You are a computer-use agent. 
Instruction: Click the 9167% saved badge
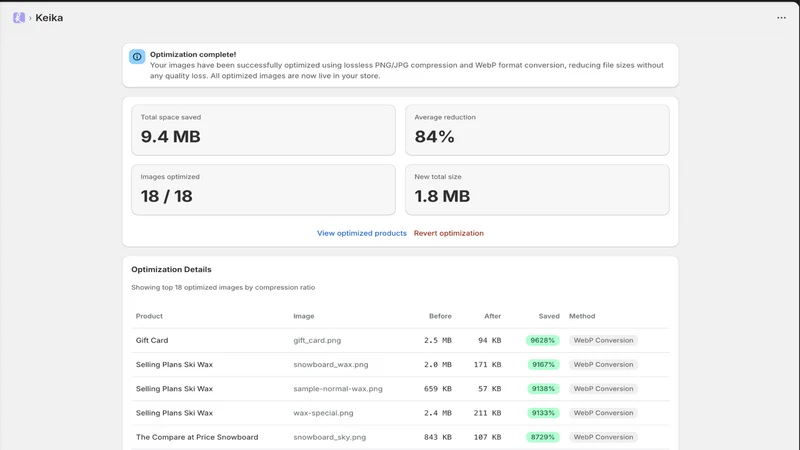542,365
